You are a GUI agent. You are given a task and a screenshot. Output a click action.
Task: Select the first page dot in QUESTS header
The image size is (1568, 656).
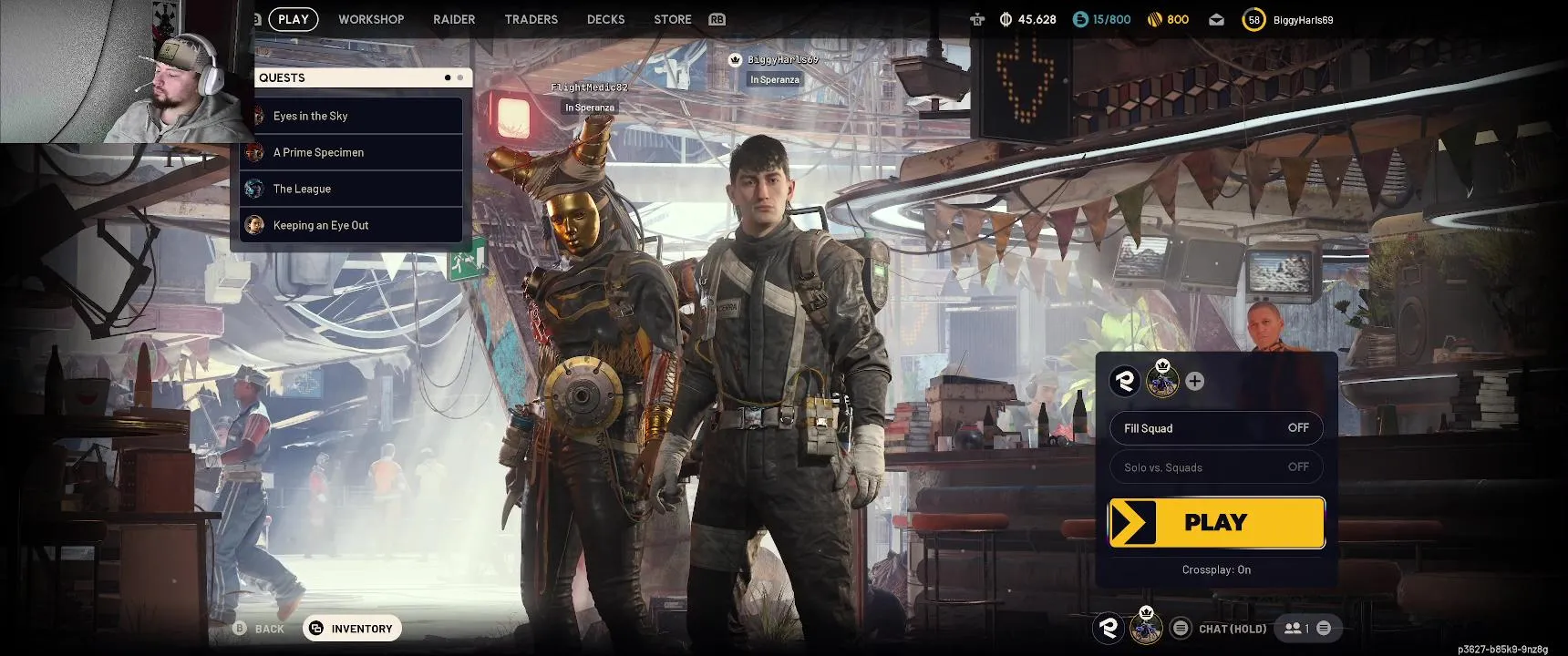click(x=448, y=77)
